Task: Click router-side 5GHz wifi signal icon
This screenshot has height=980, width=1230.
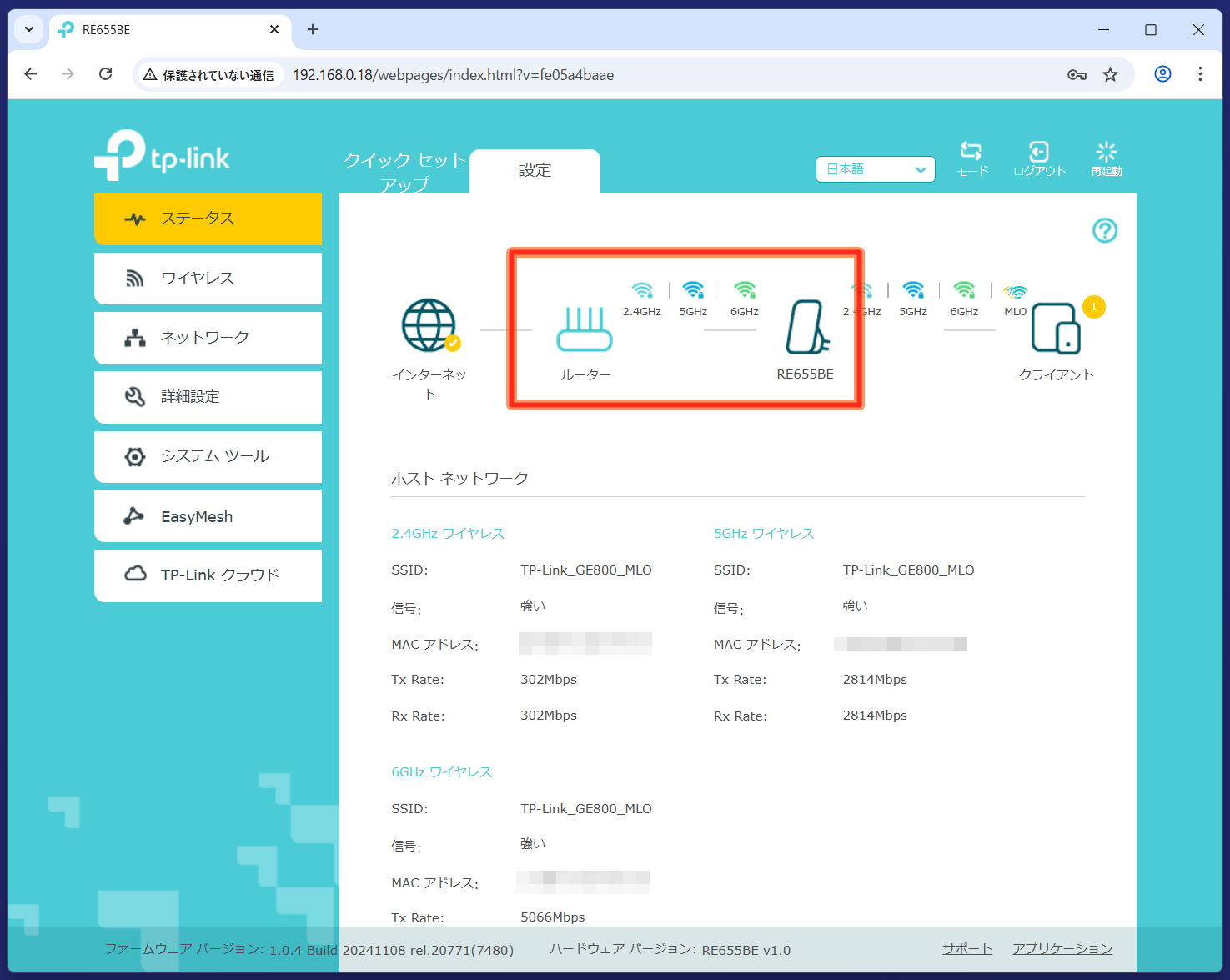Action: 693,289
